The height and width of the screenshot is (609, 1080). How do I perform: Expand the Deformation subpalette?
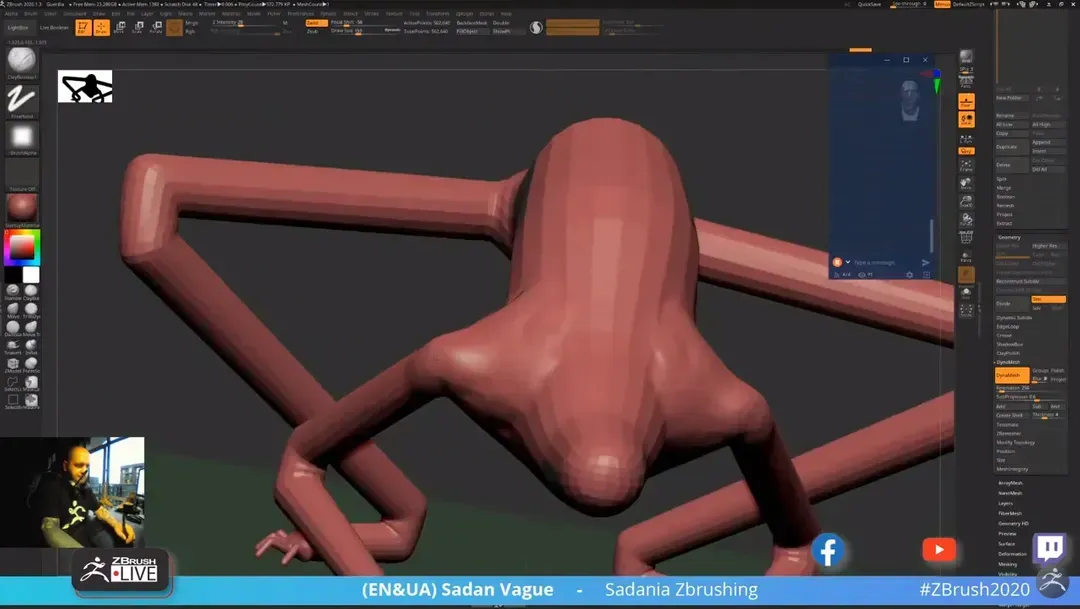[1012, 554]
